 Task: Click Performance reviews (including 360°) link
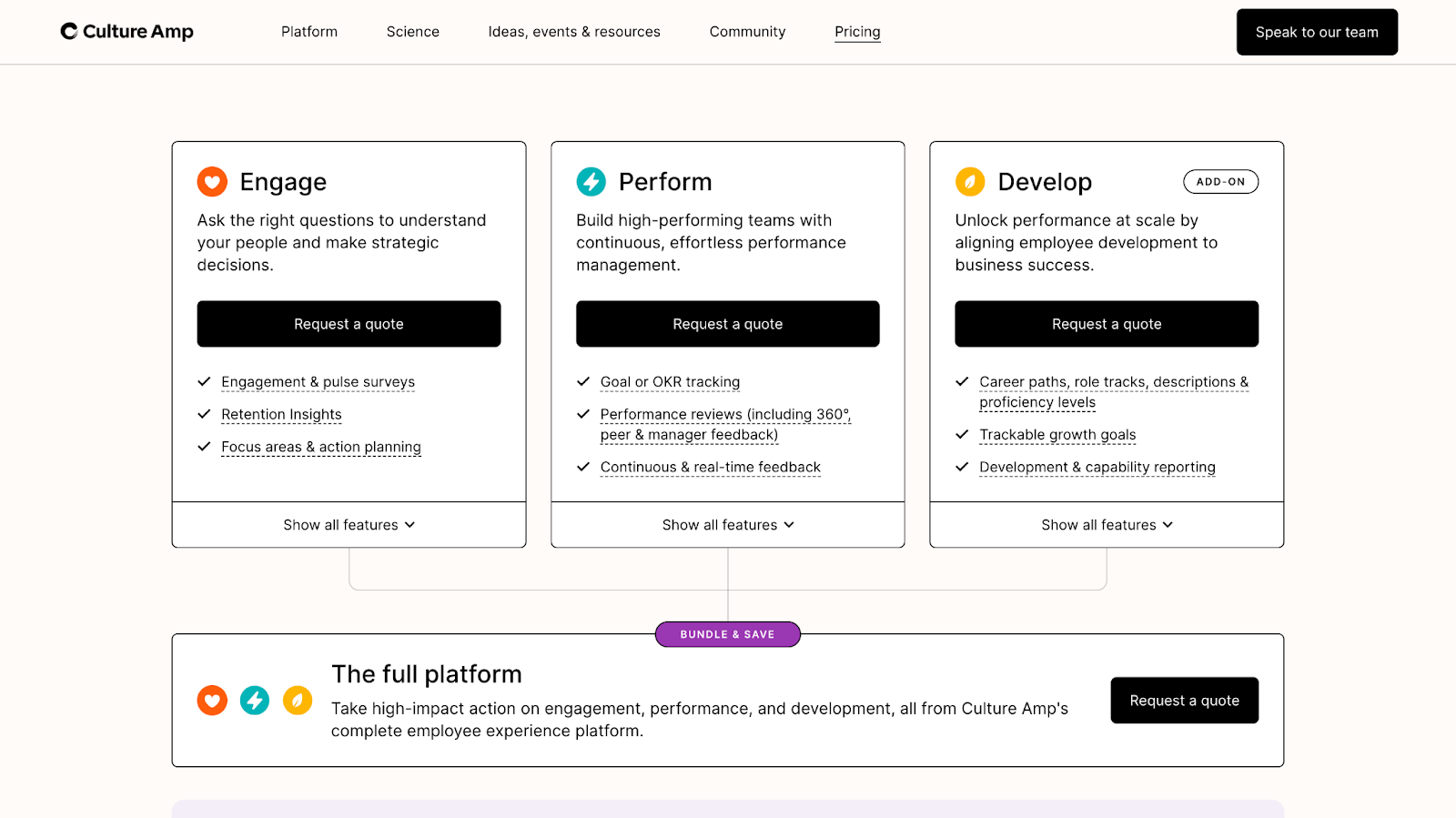(x=725, y=424)
